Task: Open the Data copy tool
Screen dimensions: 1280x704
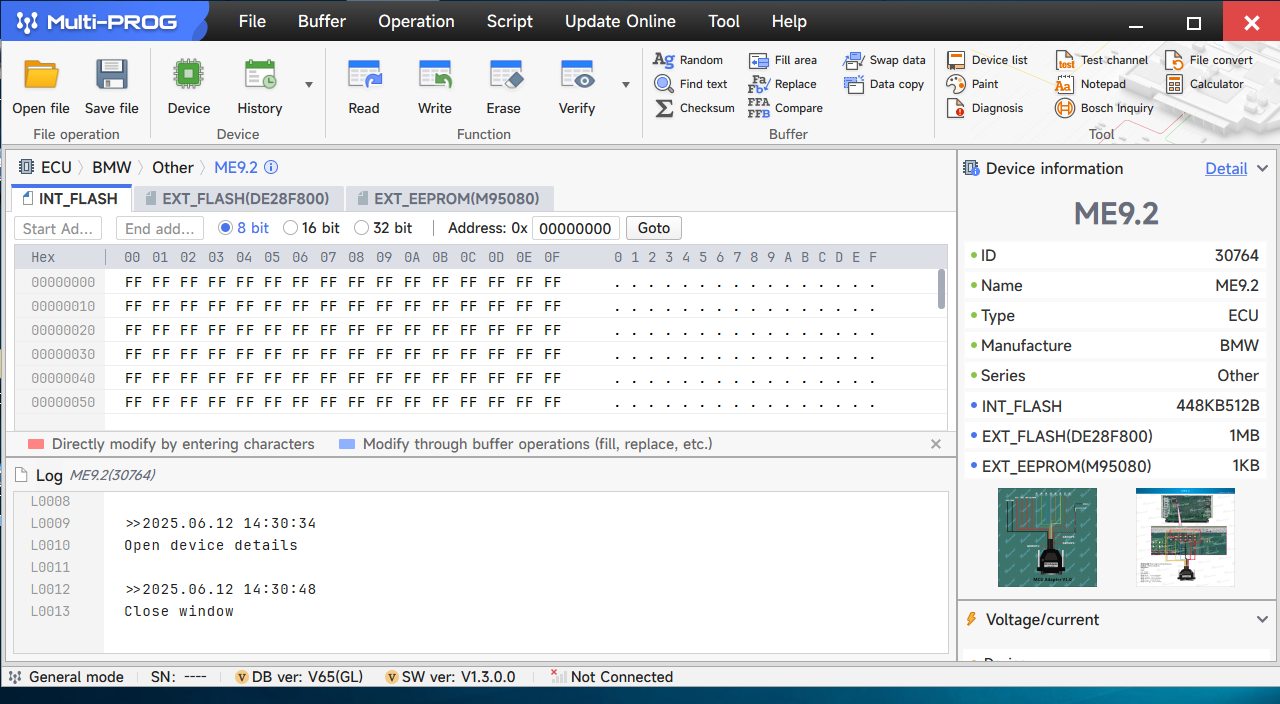Action: 883,84
